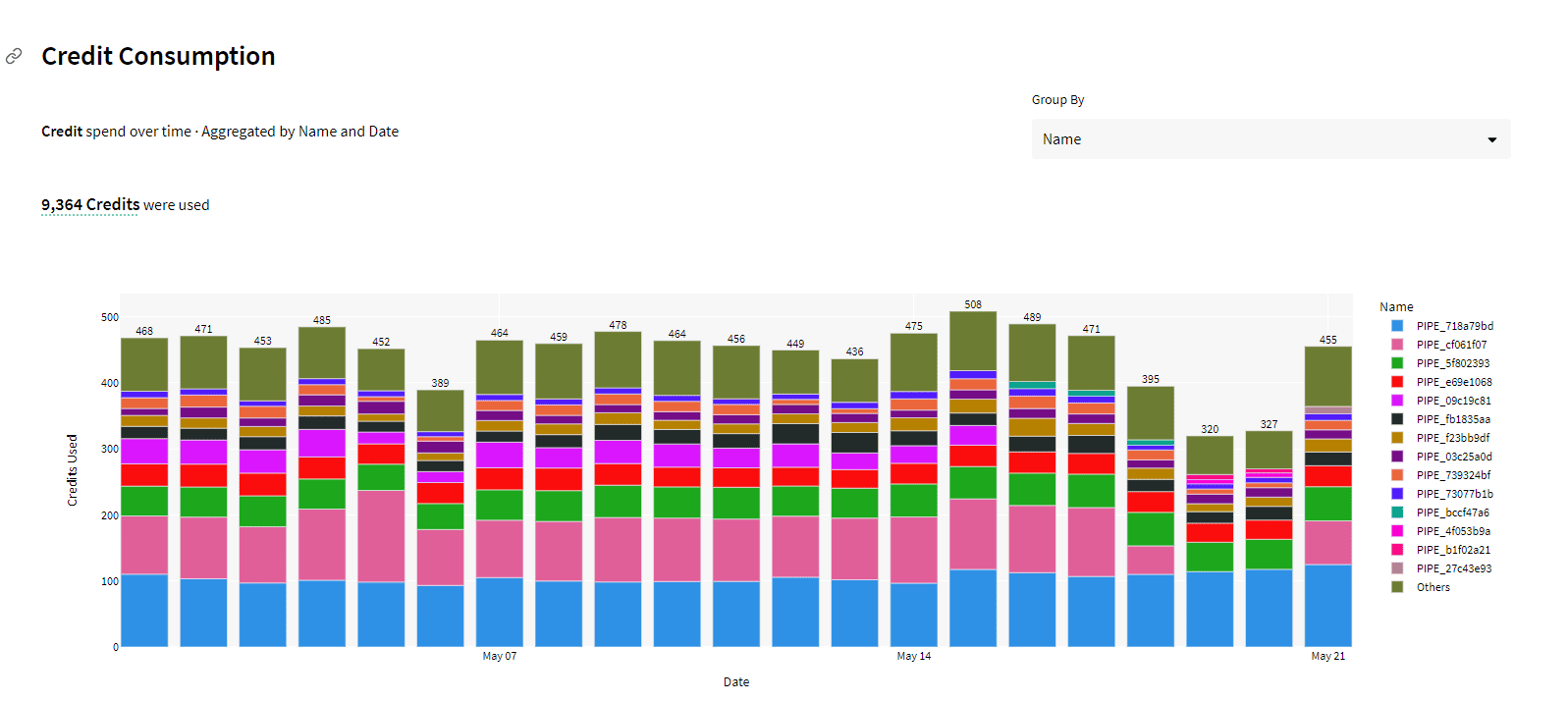Click the Group By dropdown arrow
This screenshot has height=702, width=1568.
tap(1491, 140)
